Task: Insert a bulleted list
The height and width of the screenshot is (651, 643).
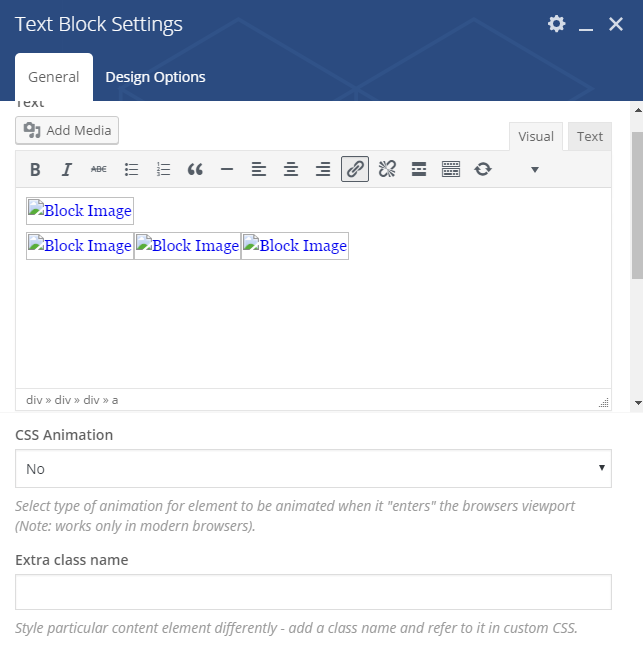Action: point(131,169)
